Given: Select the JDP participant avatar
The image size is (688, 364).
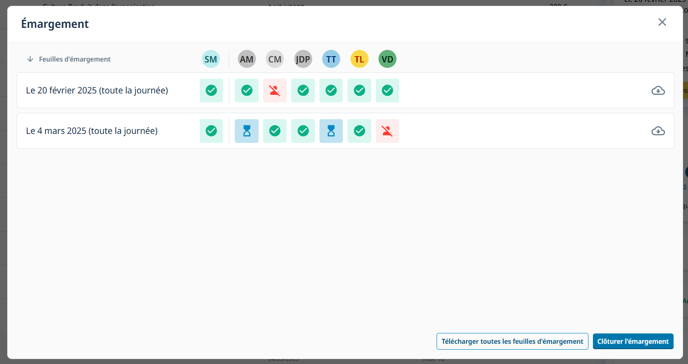Looking at the screenshot, I should click(x=303, y=59).
